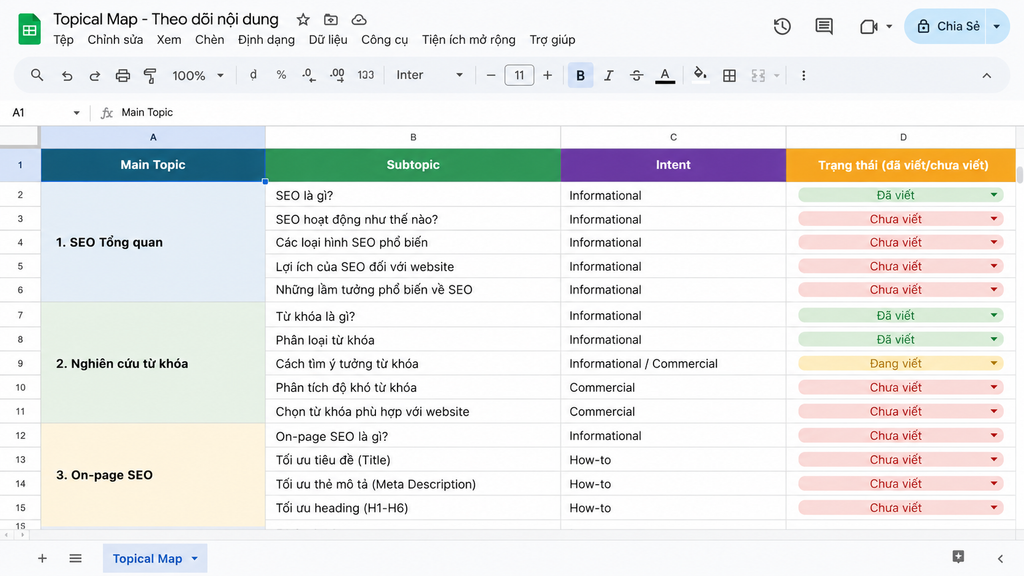Open the Định dạng menu
Image resolution: width=1024 pixels, height=576 pixels.
click(266, 40)
